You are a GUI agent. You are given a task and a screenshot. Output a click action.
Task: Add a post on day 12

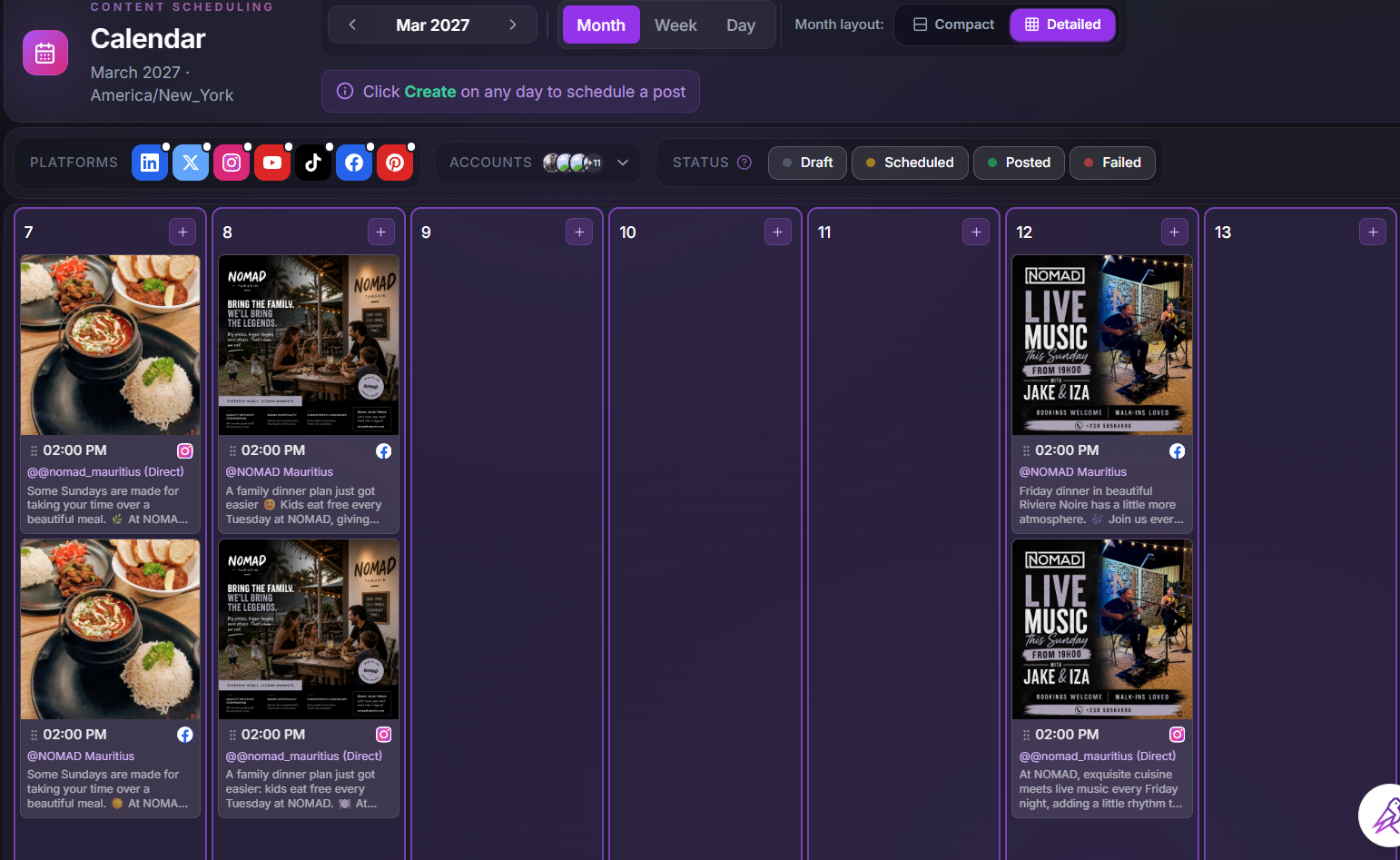(1175, 232)
